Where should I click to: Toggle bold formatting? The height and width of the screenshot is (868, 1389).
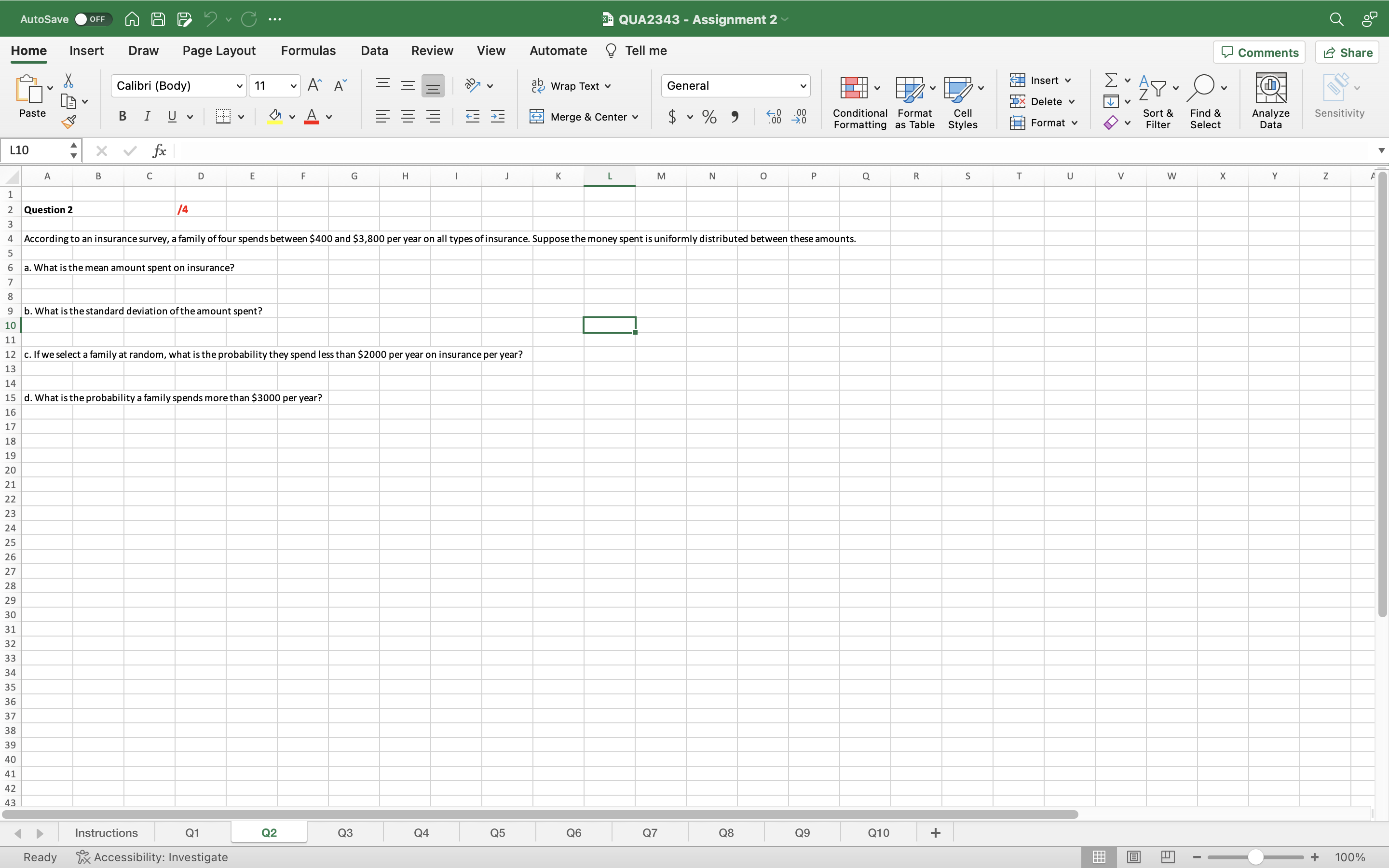(122, 117)
